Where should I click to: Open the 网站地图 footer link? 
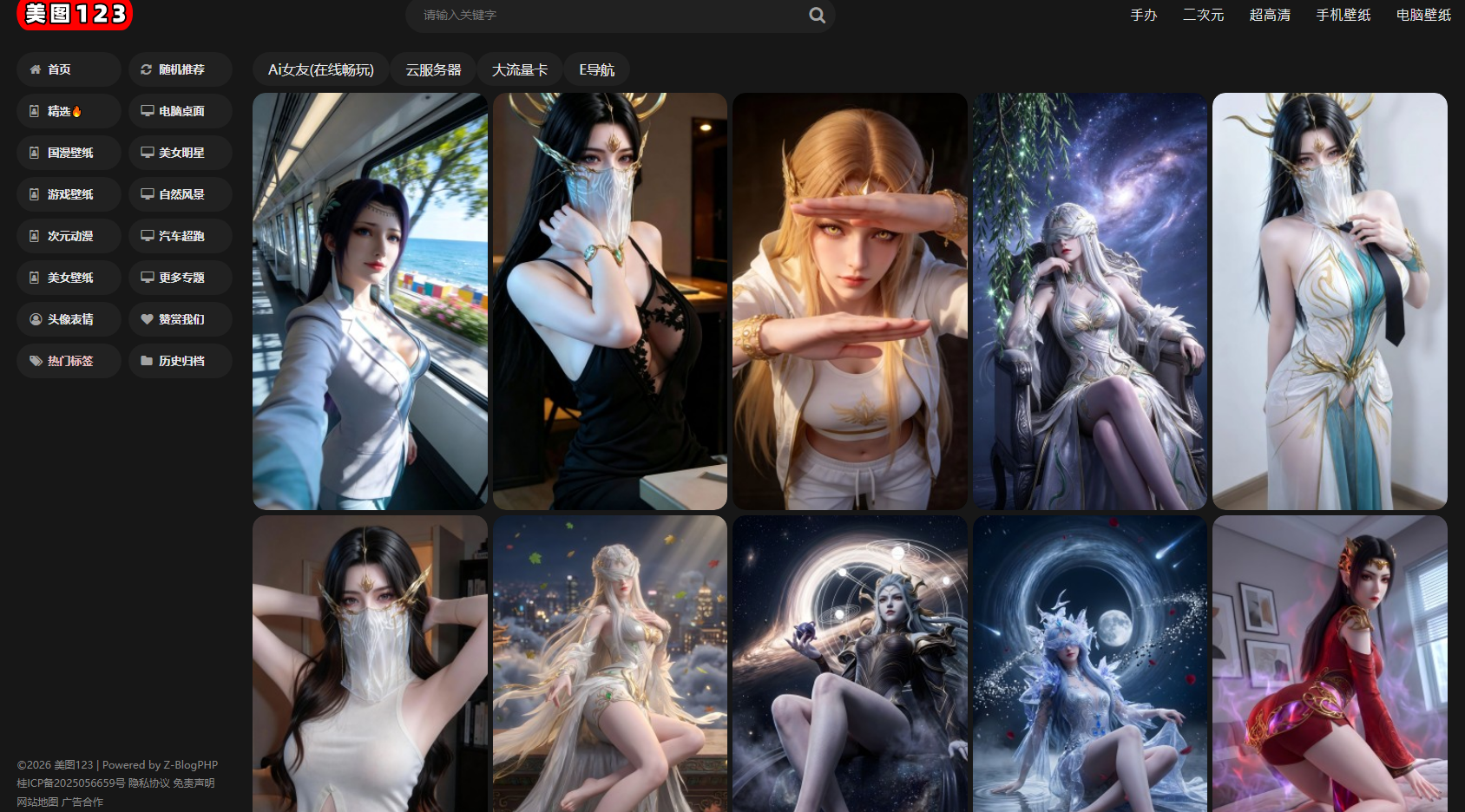coord(37,802)
